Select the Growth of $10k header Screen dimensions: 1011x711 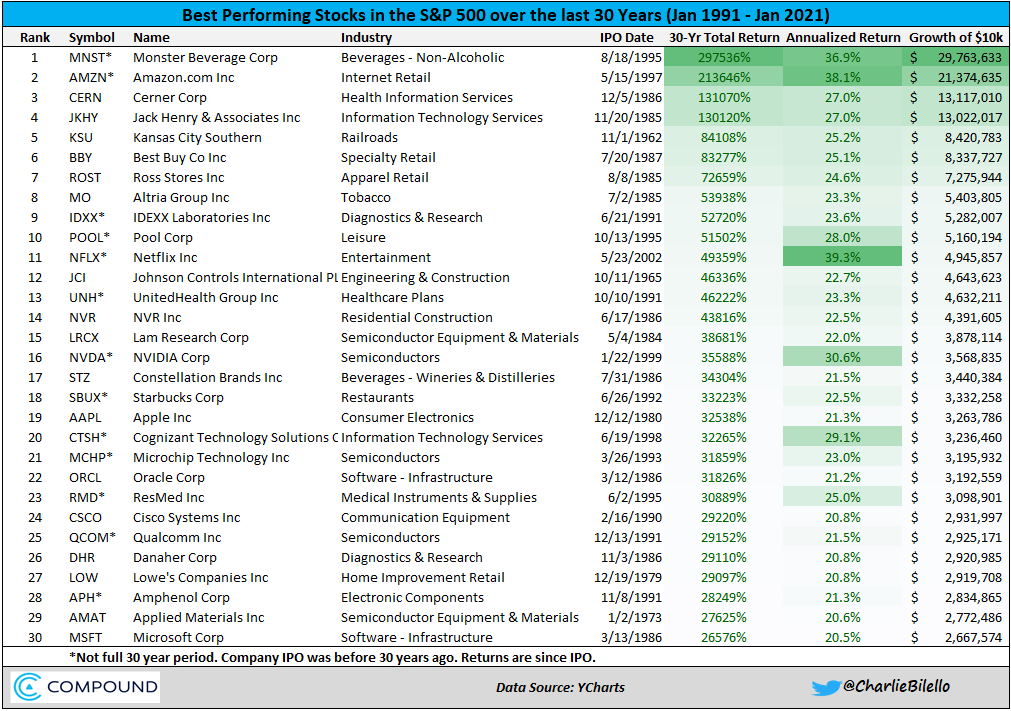(956, 37)
